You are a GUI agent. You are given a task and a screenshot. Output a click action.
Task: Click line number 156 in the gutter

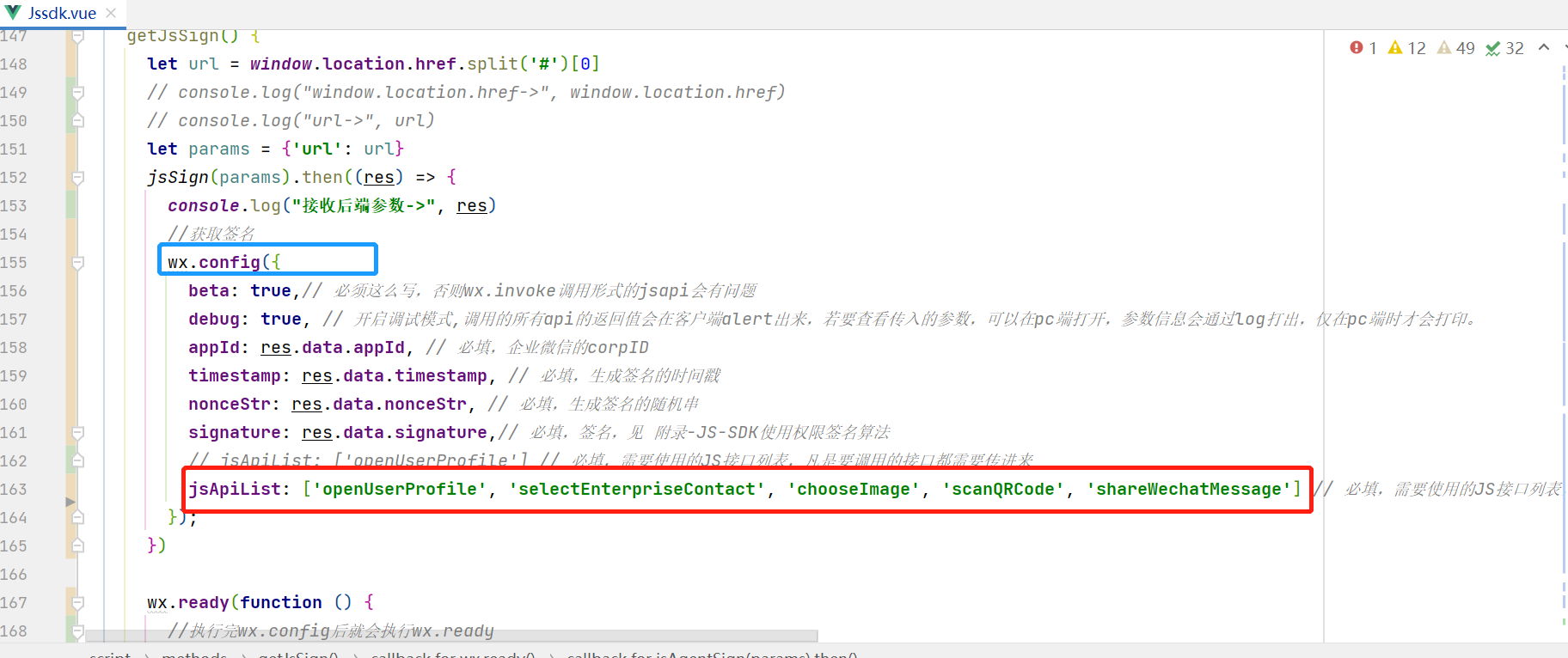click(x=14, y=290)
